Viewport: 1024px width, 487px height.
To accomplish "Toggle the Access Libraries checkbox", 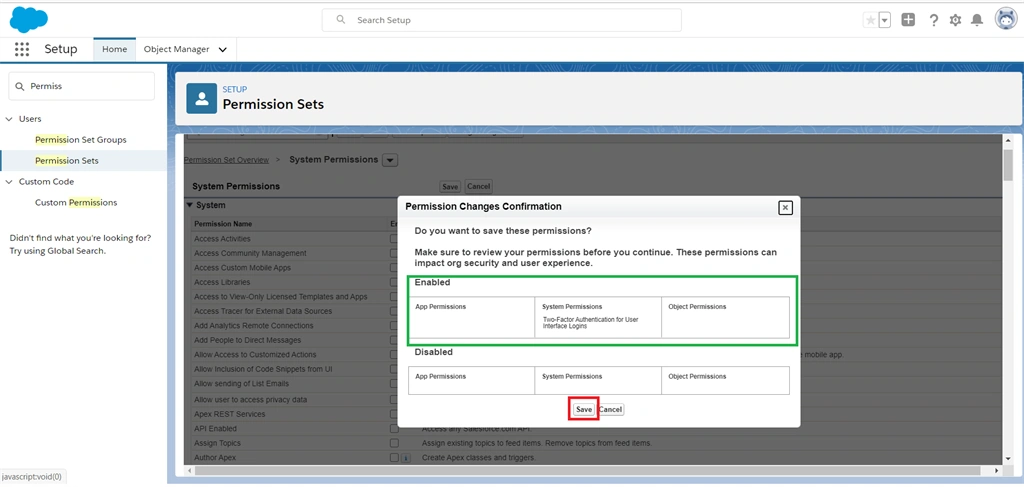I will [x=394, y=282].
